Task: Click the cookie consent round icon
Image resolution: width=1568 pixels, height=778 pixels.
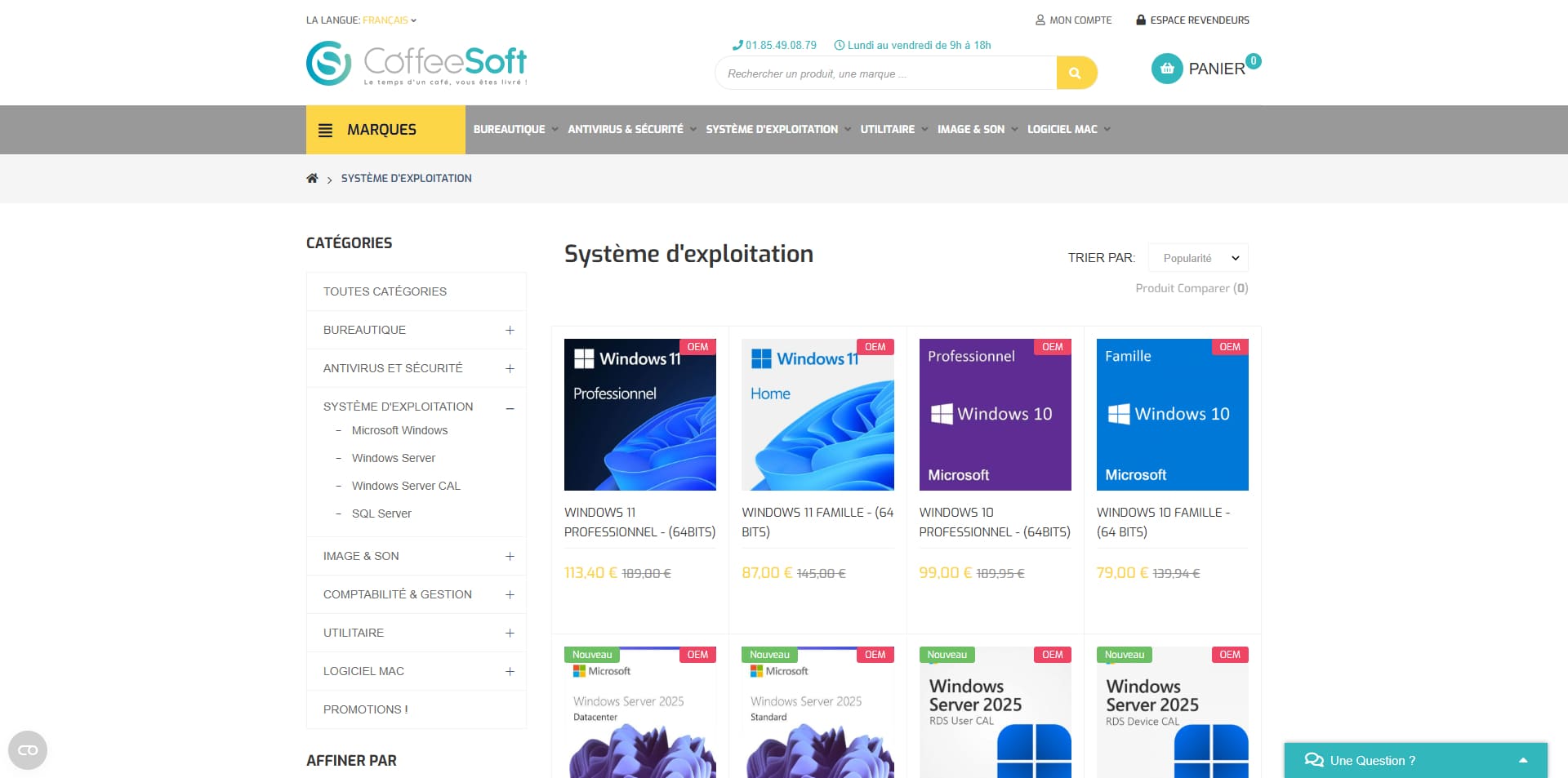Action: 28,750
